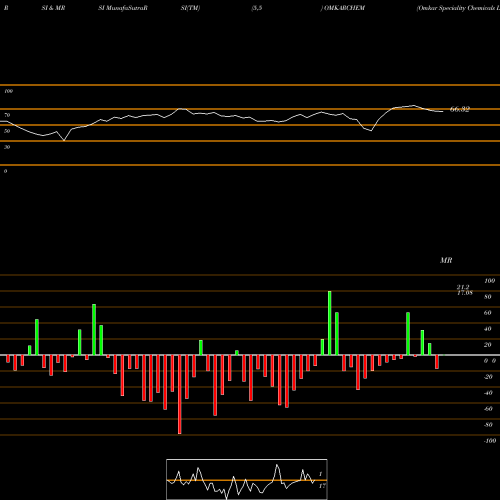Select the OMKARCHEM ticker text in header

344,8
